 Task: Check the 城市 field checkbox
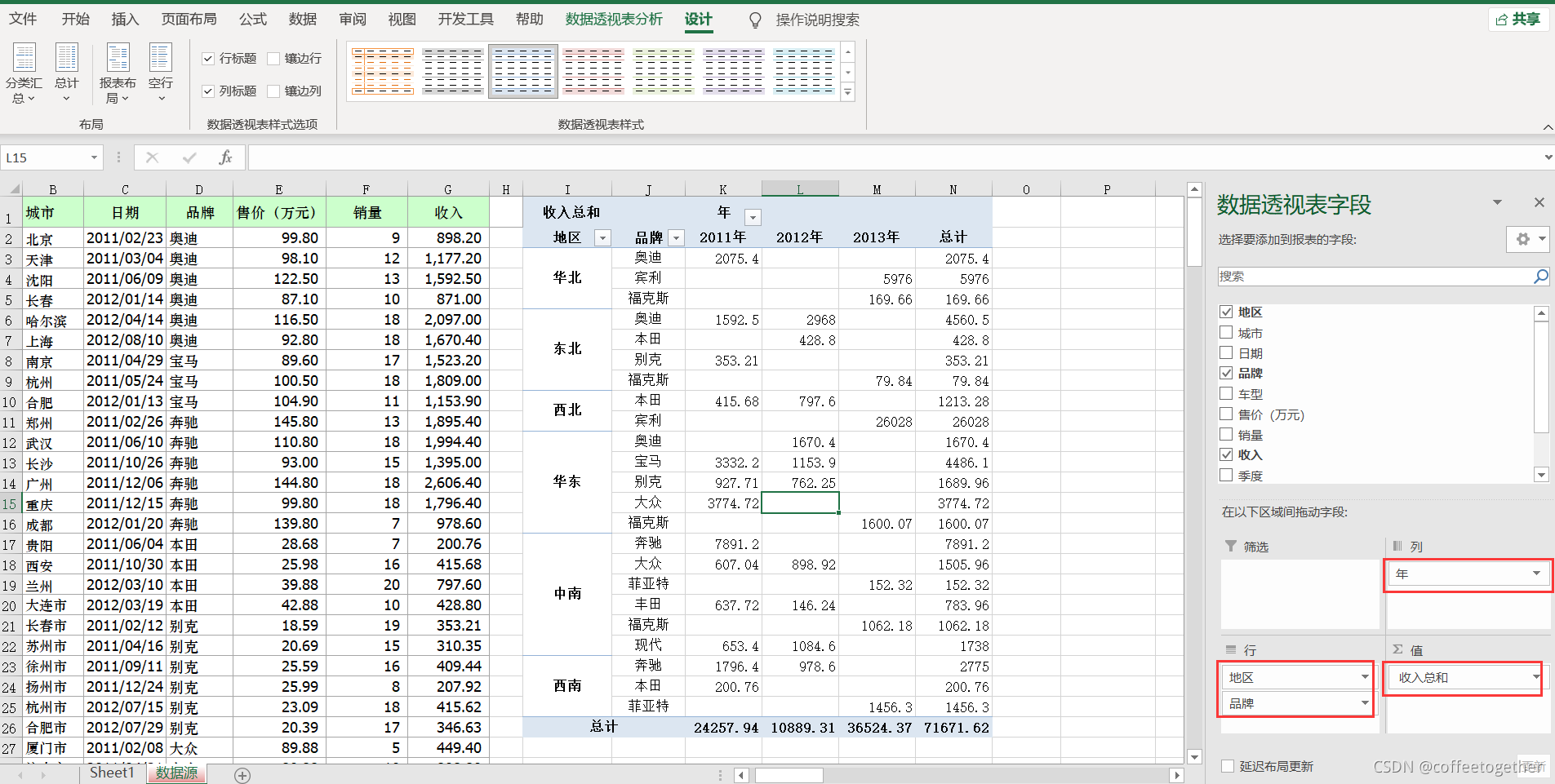(x=1226, y=332)
